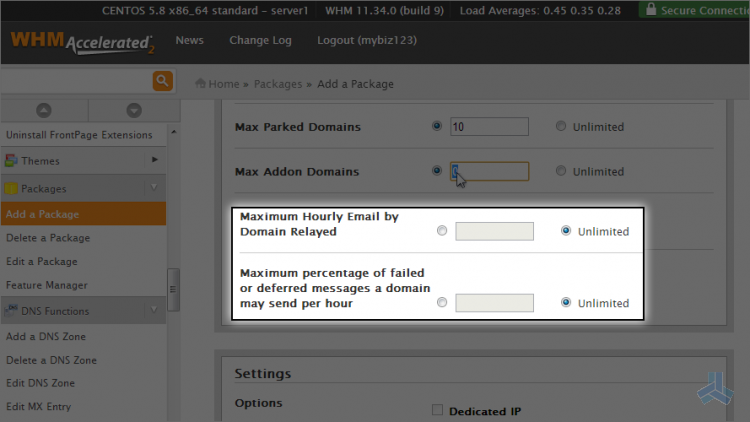Click the sidebar scroll-down circle arrow
750x422 pixels.
click(134, 111)
